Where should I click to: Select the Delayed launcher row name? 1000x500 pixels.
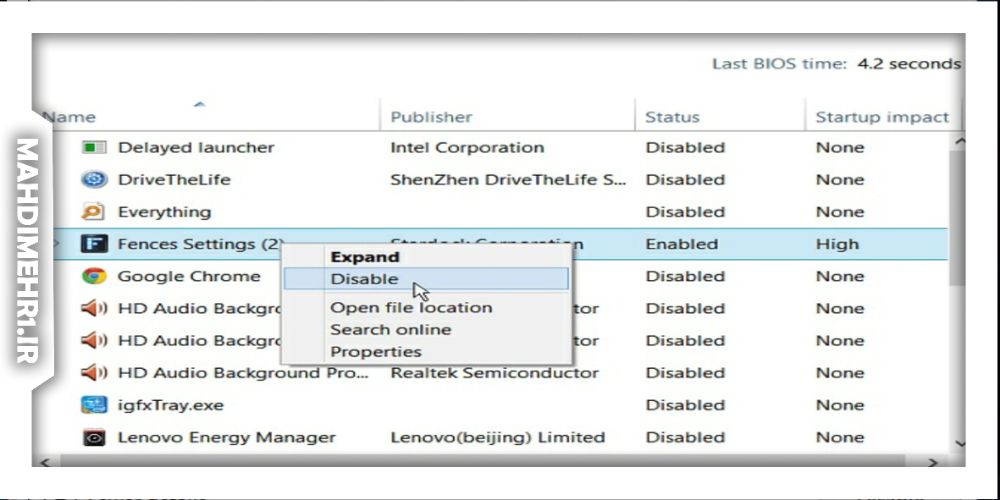point(196,147)
